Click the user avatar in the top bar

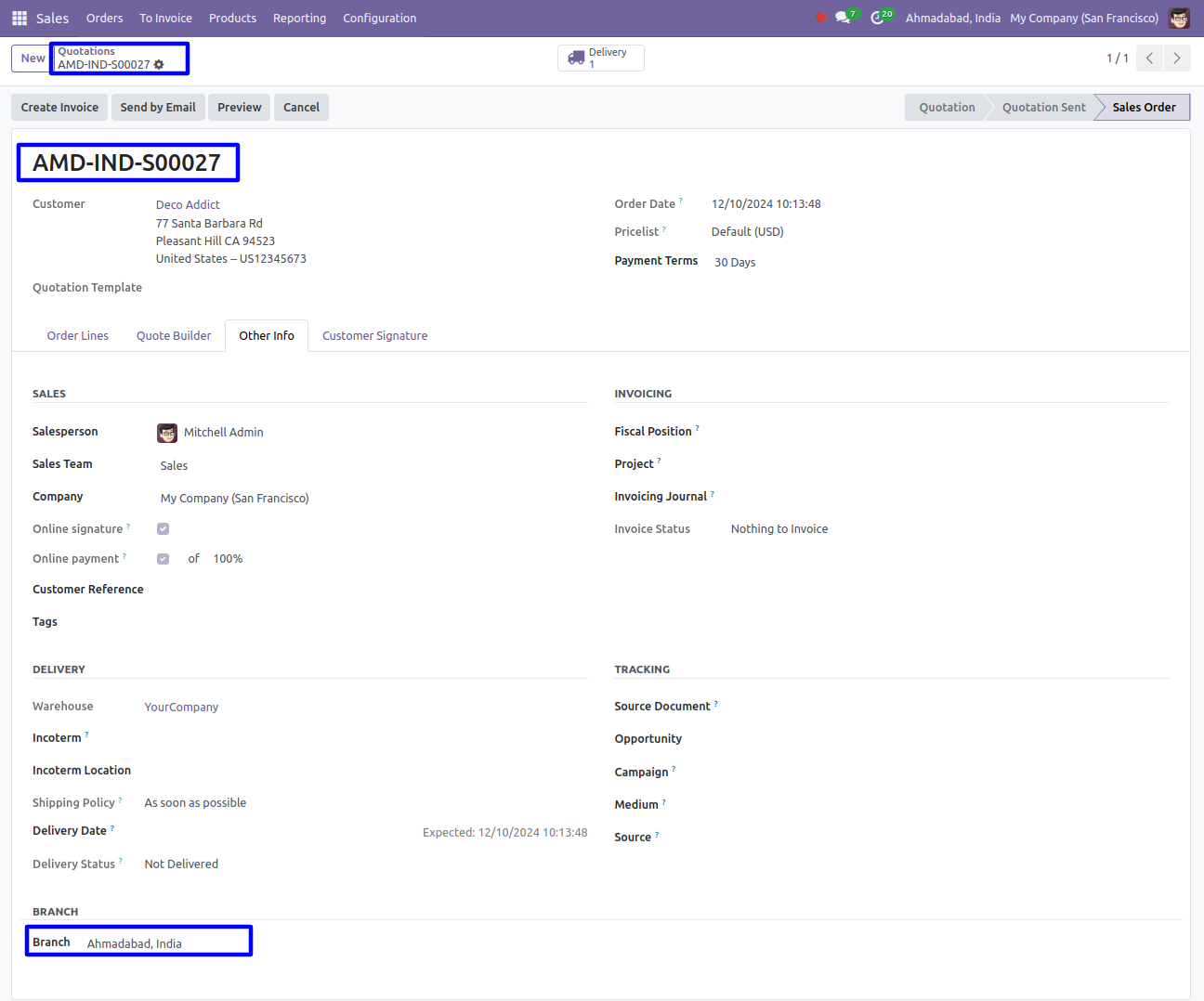[1179, 18]
